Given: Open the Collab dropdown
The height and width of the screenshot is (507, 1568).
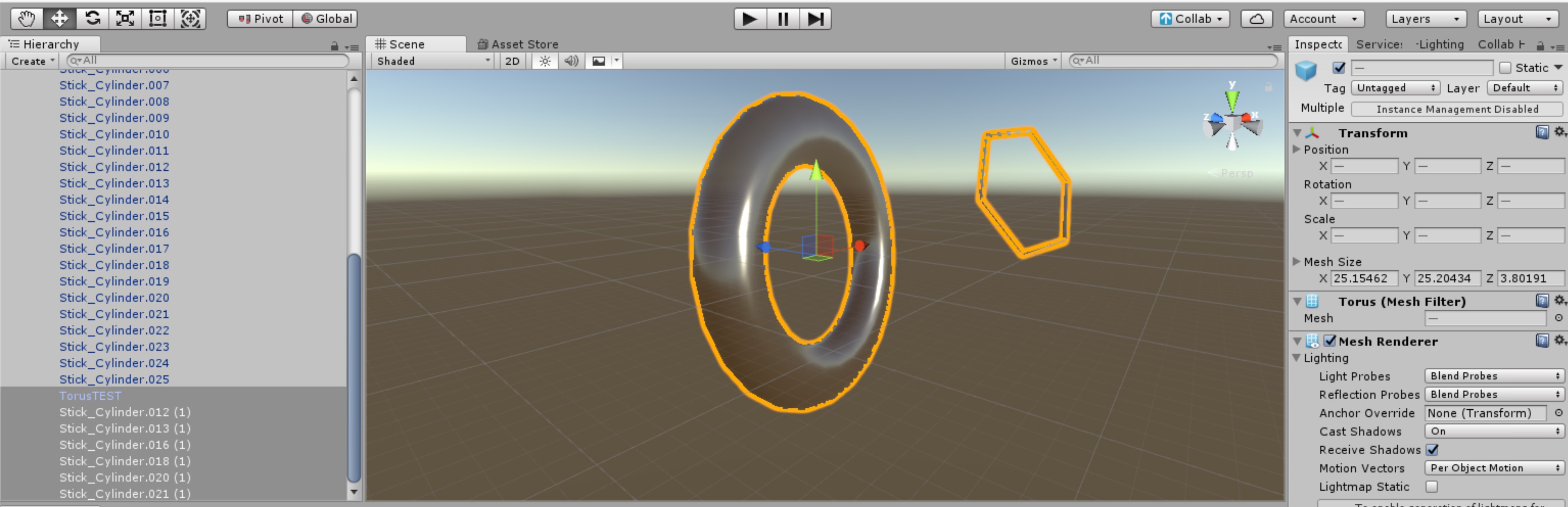Looking at the screenshot, I should [x=1190, y=19].
